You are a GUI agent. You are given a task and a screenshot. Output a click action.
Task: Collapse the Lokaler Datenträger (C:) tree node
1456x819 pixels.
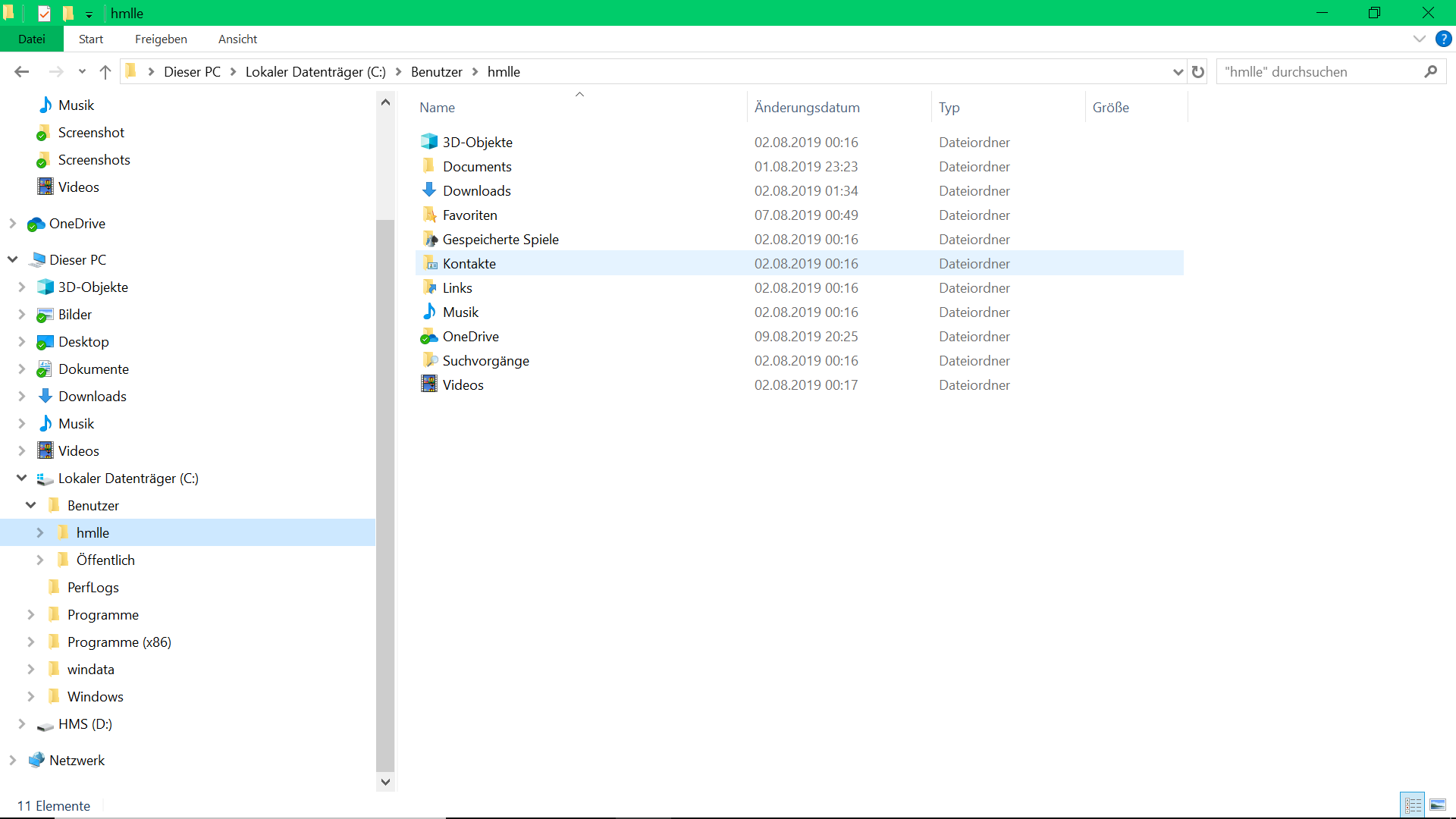(x=21, y=478)
